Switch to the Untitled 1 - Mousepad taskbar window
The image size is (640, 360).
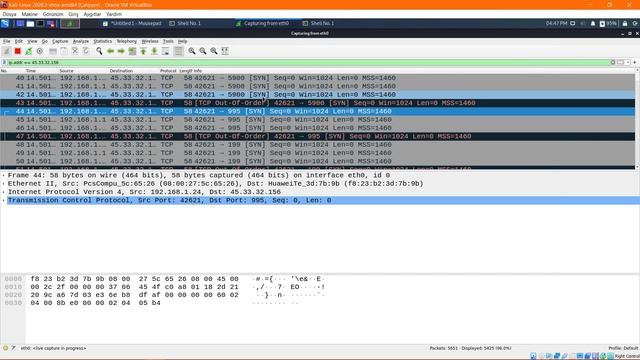click(x=132, y=23)
